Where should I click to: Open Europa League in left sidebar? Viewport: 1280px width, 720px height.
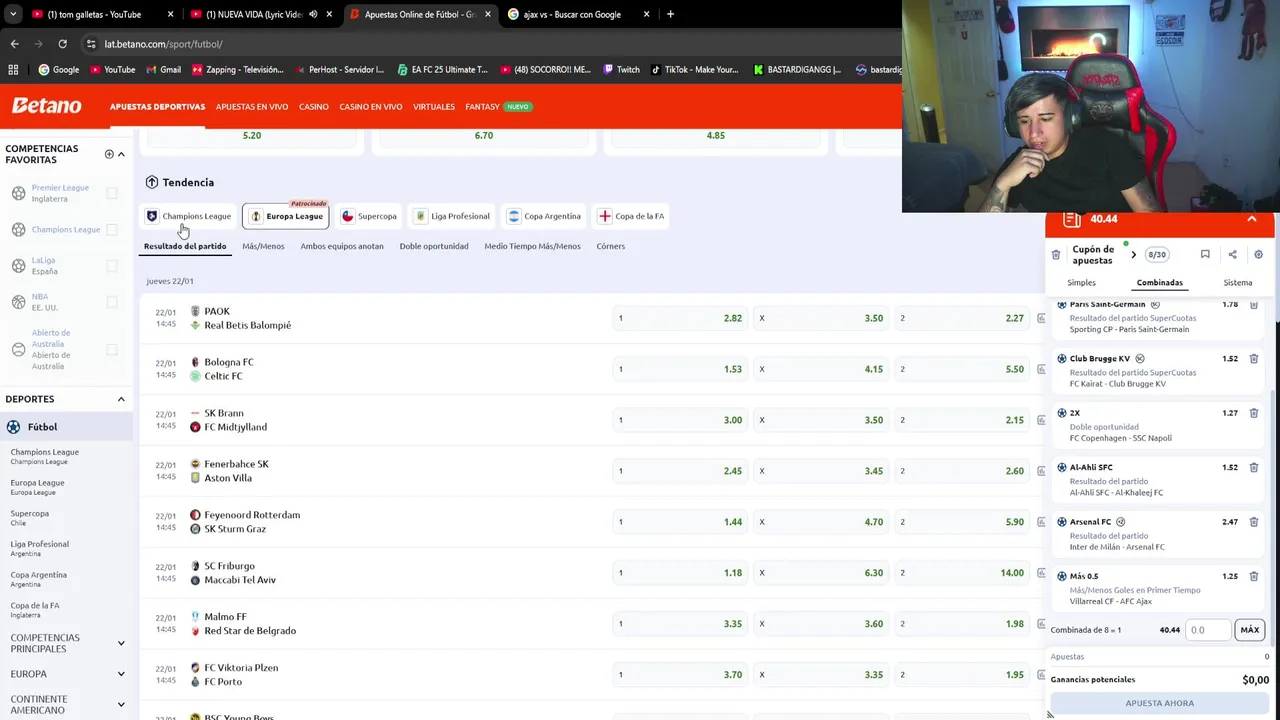(37, 487)
